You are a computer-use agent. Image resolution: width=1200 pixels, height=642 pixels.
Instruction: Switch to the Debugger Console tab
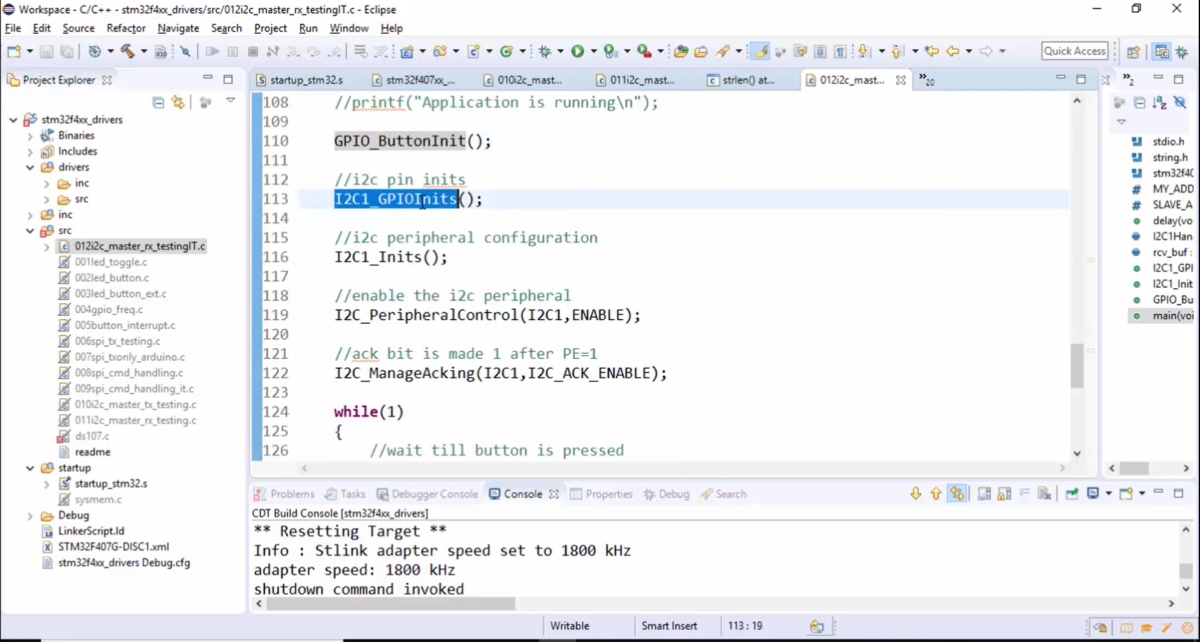tap(428, 494)
